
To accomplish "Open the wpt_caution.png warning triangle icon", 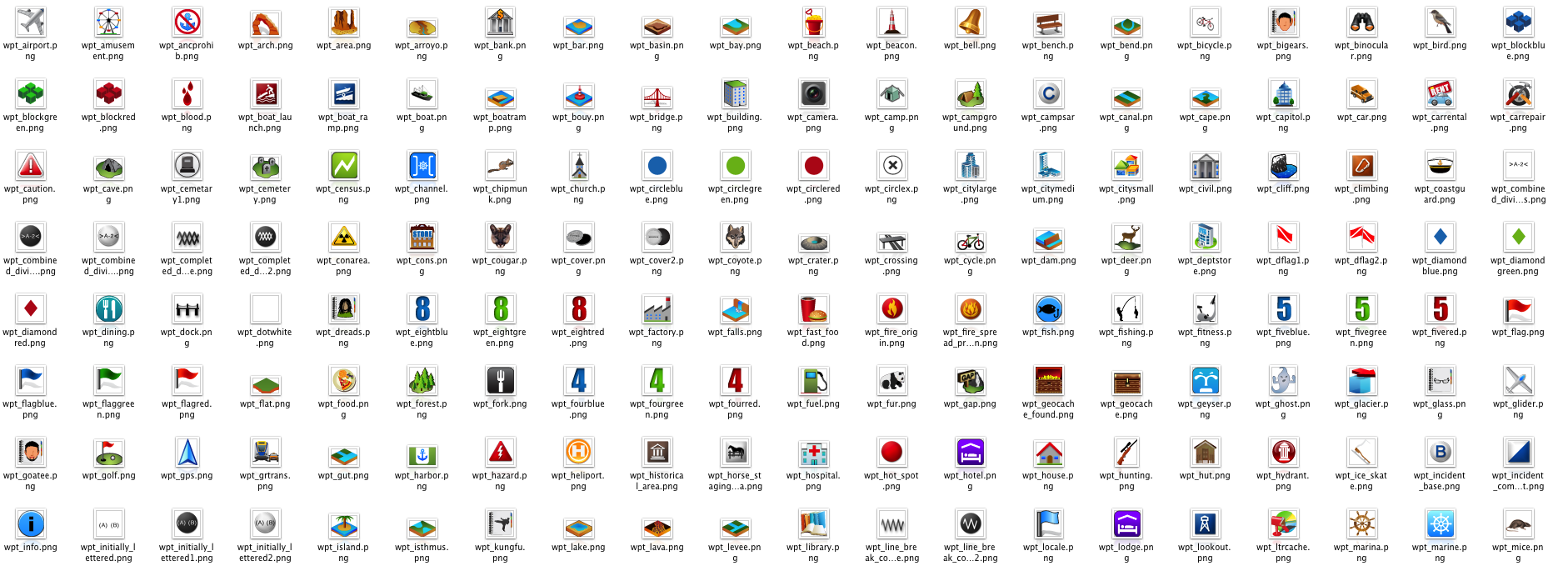I will tap(31, 165).
